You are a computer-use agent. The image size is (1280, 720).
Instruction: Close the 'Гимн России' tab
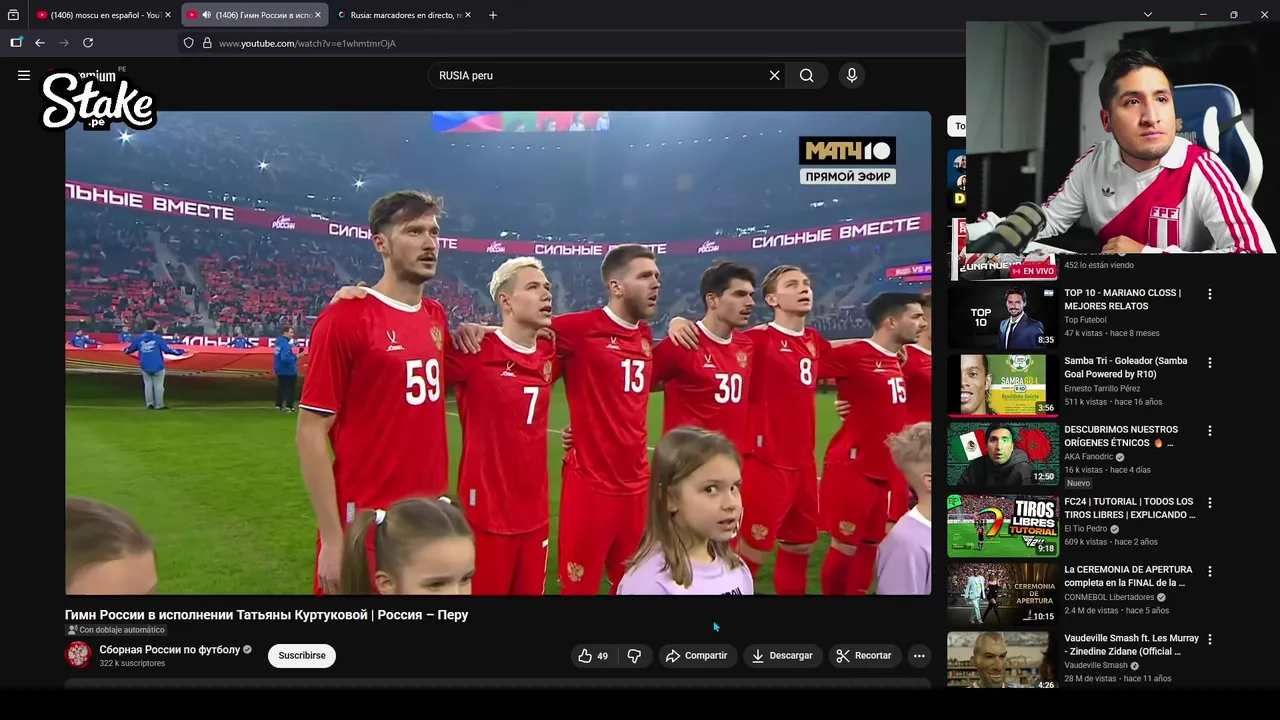pyautogui.click(x=318, y=15)
